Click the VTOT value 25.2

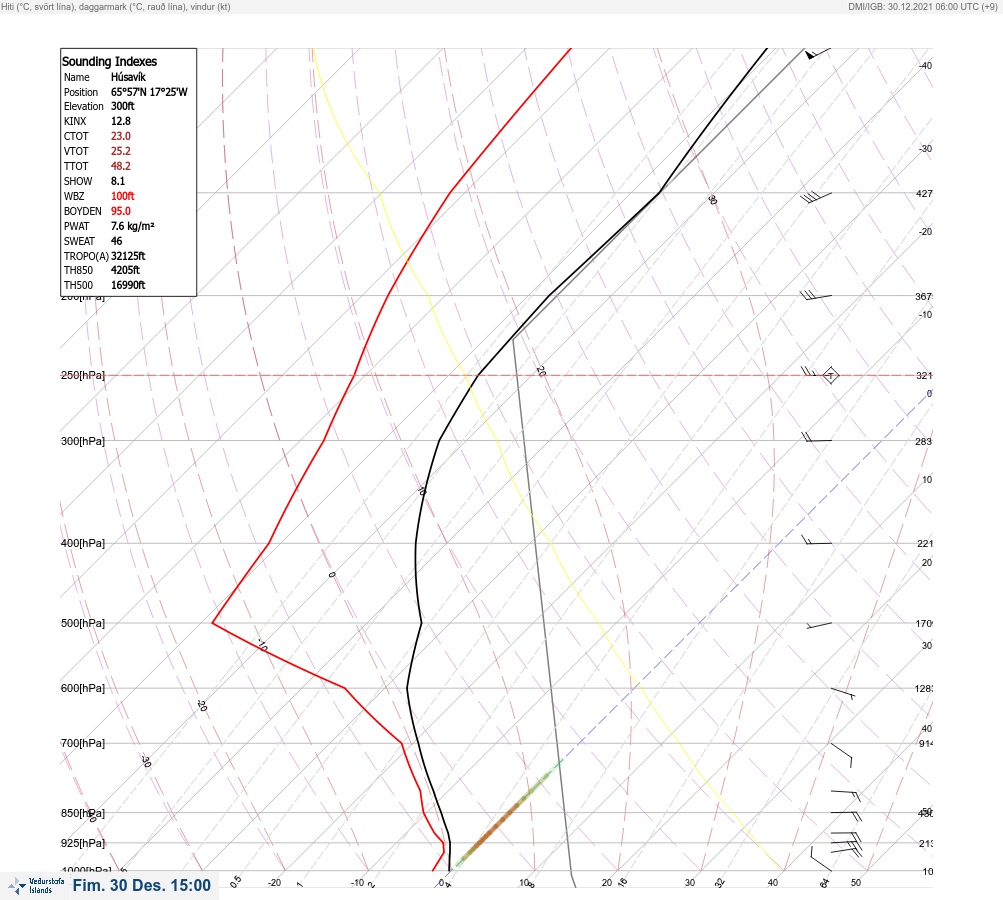120,151
